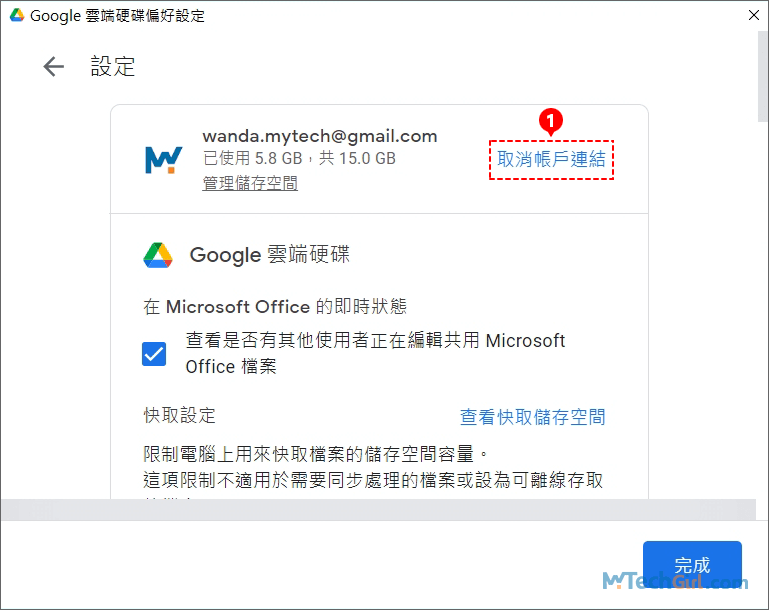Click the 快取設定 section label
Viewport: 769px width, 610px height.
179,415
